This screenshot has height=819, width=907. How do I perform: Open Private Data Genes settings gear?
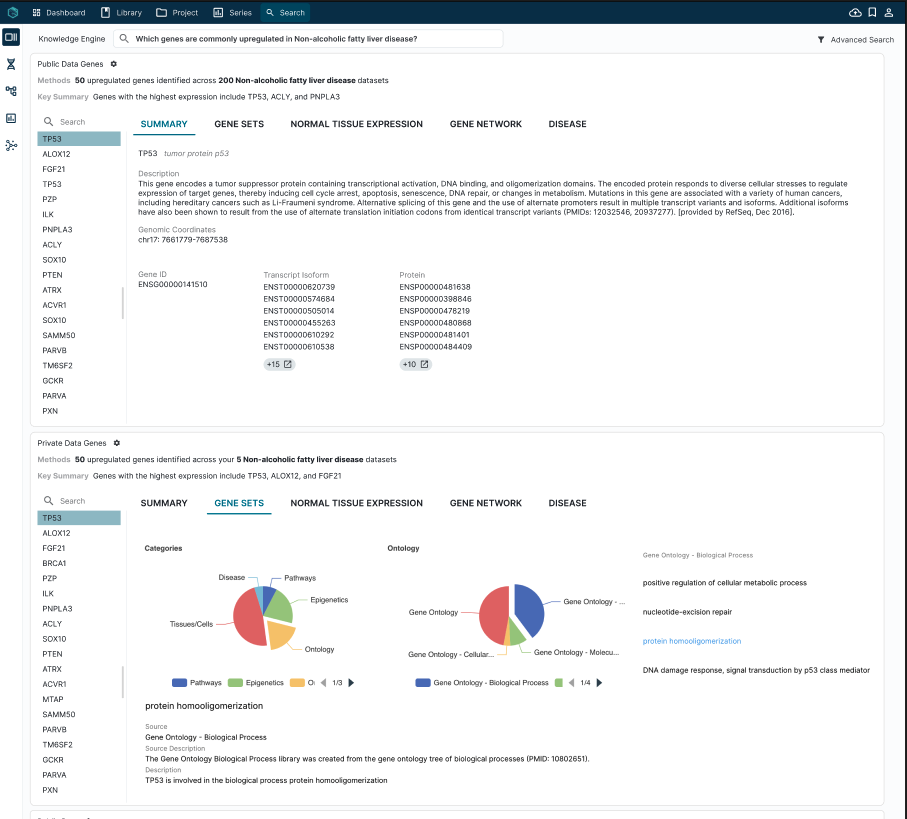pos(116,443)
